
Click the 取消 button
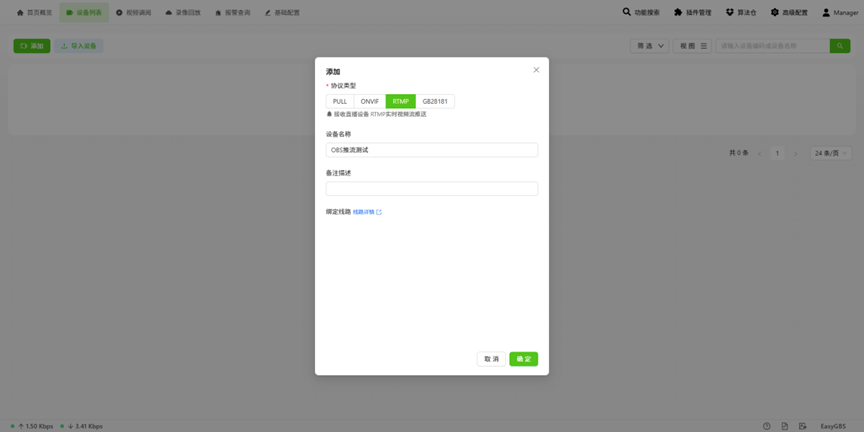coord(491,359)
